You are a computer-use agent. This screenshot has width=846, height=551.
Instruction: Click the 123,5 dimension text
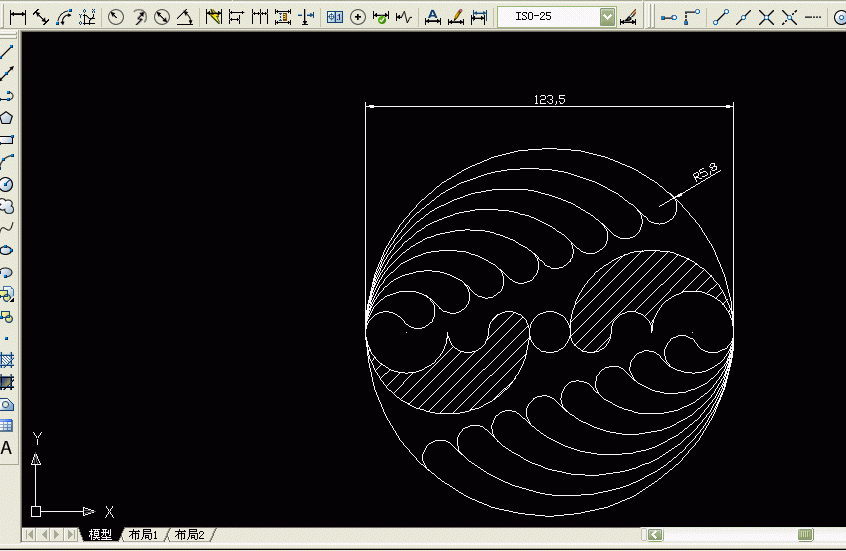tap(549, 99)
